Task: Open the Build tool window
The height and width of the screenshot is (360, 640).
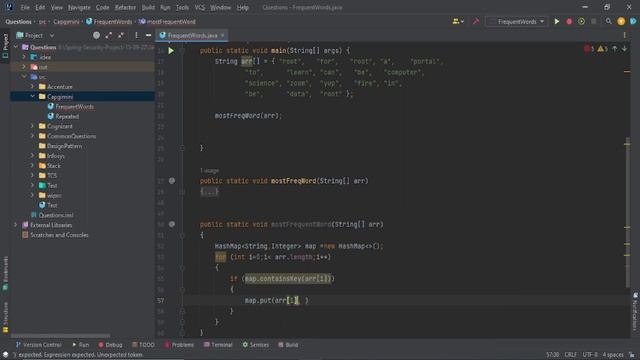Action: 288,345
